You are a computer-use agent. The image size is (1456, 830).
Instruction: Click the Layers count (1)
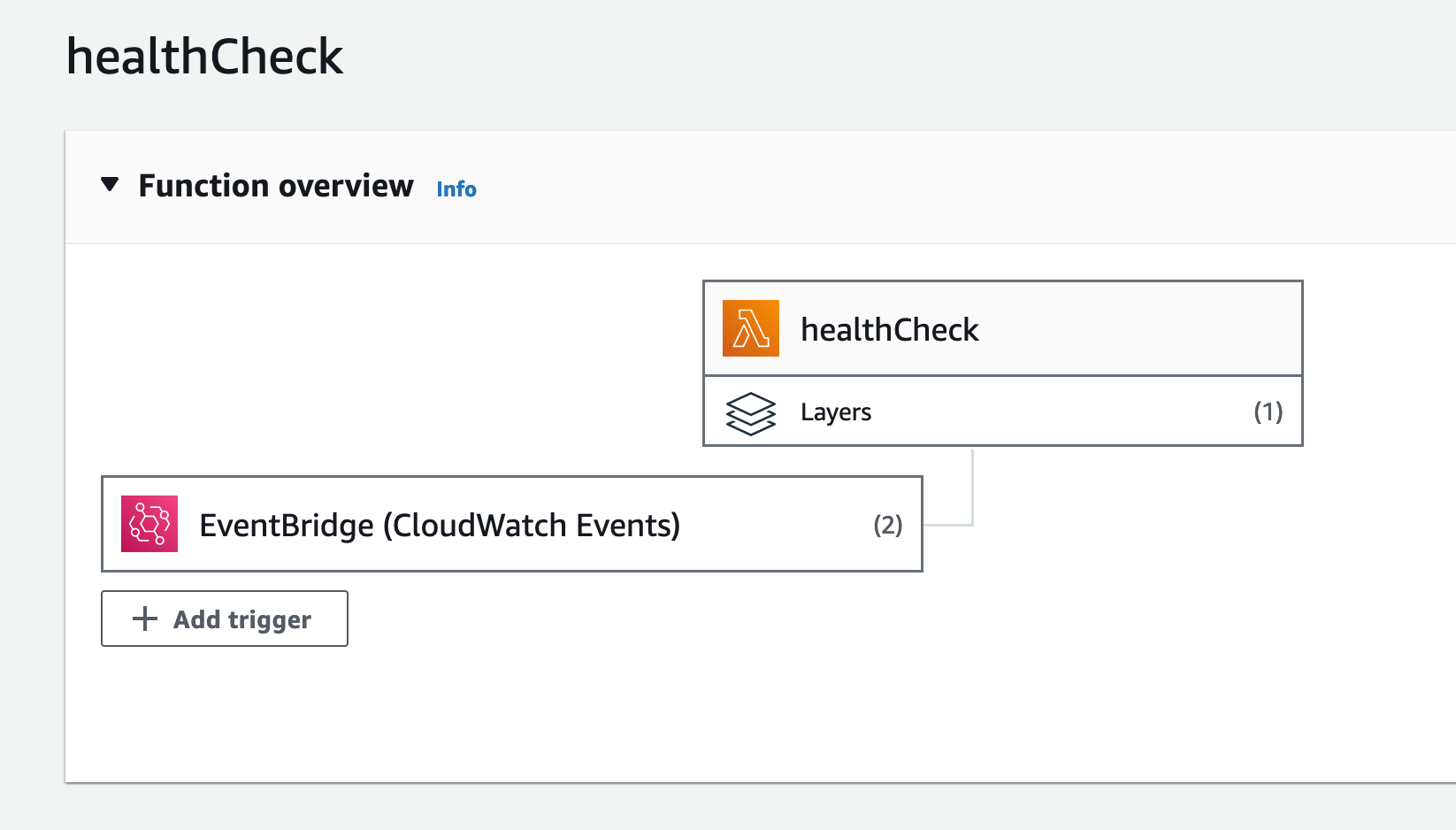1268,411
